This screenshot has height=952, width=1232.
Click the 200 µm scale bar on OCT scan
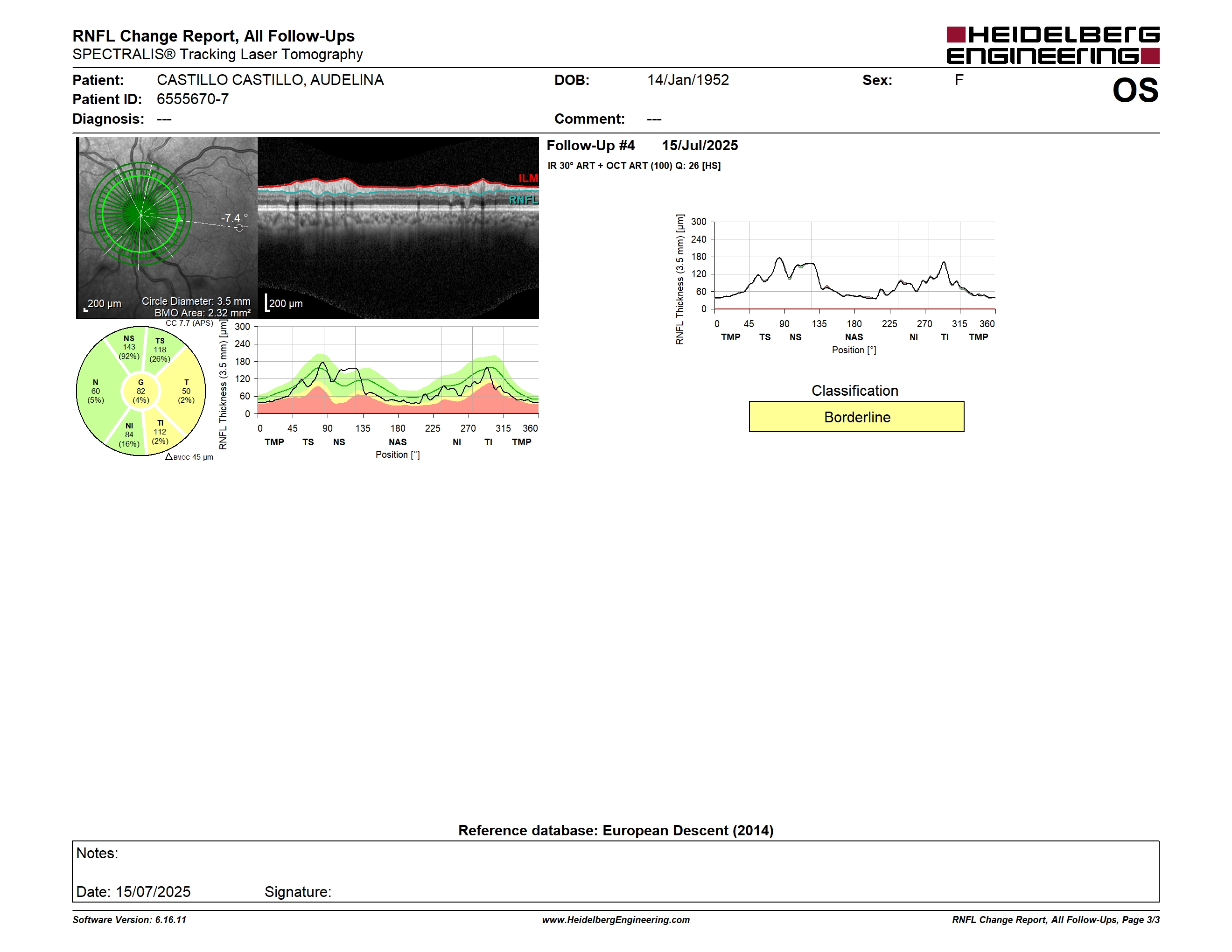(284, 303)
